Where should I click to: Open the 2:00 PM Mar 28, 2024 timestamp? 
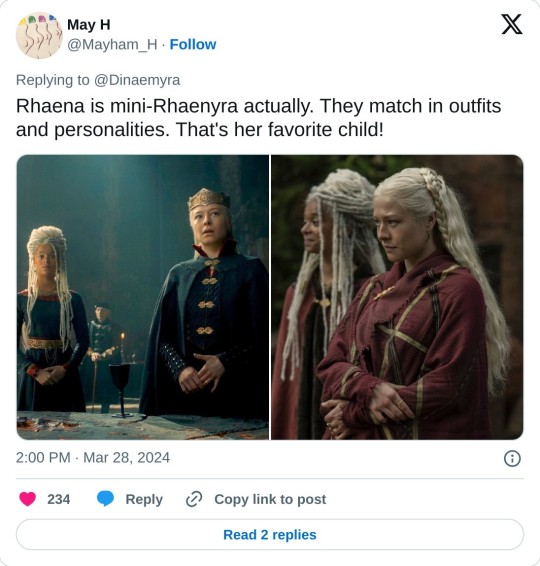[93, 458]
